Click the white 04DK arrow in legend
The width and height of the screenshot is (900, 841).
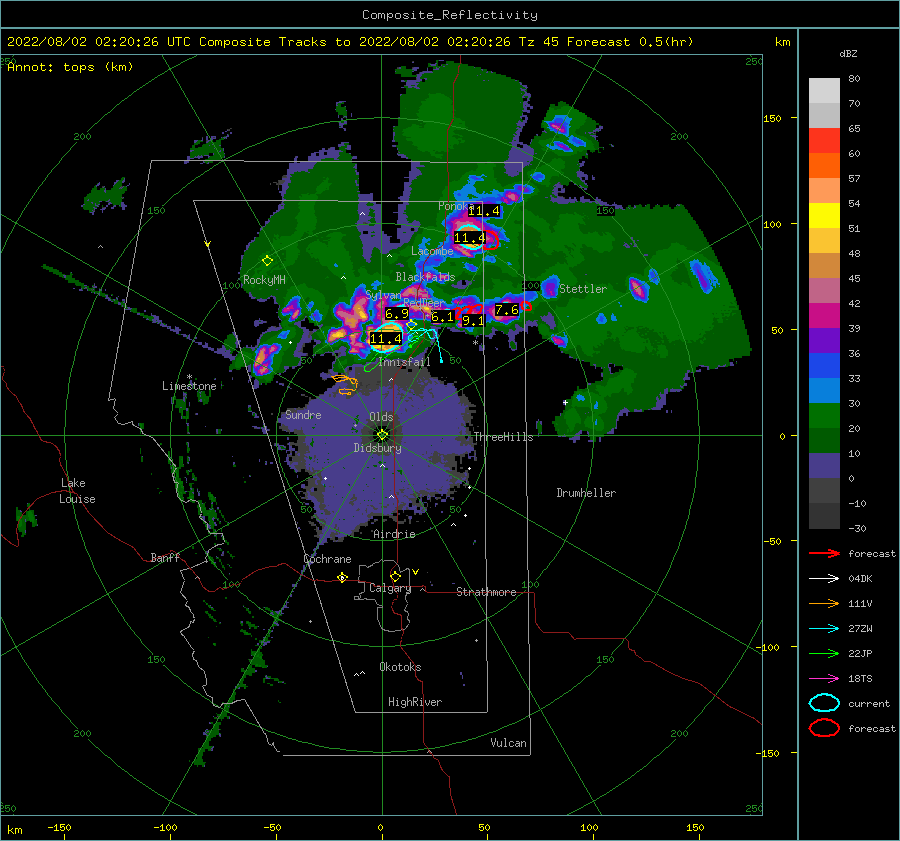coord(824,579)
